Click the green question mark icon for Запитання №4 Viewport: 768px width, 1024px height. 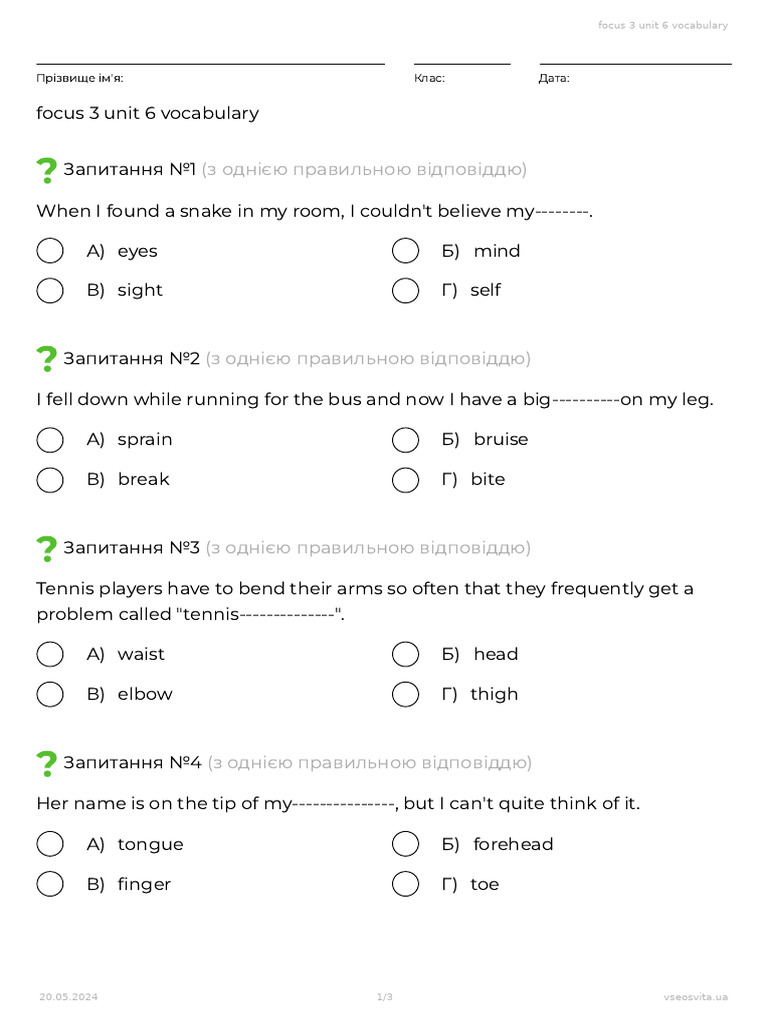point(46,763)
